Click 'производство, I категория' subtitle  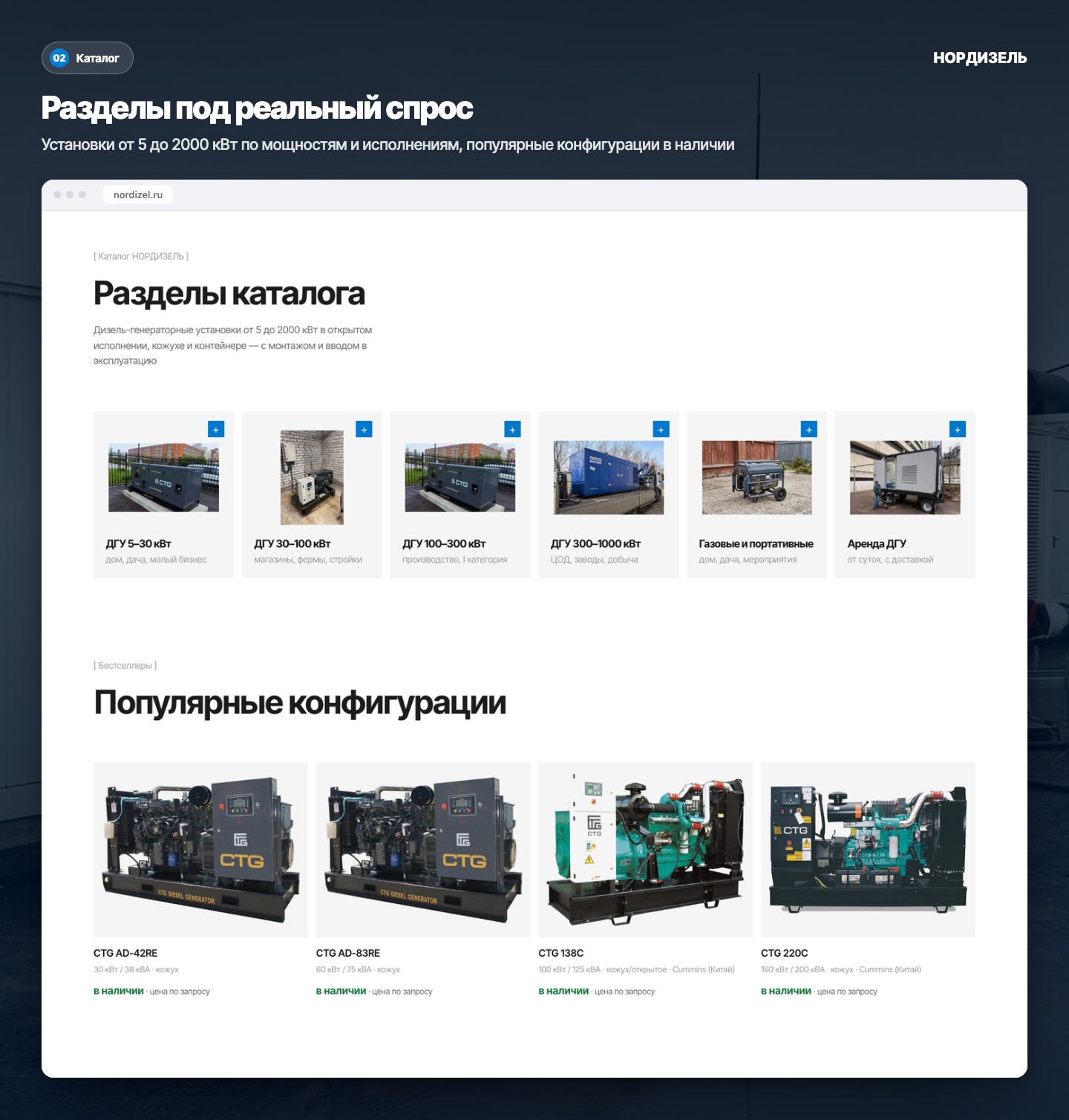click(x=455, y=560)
